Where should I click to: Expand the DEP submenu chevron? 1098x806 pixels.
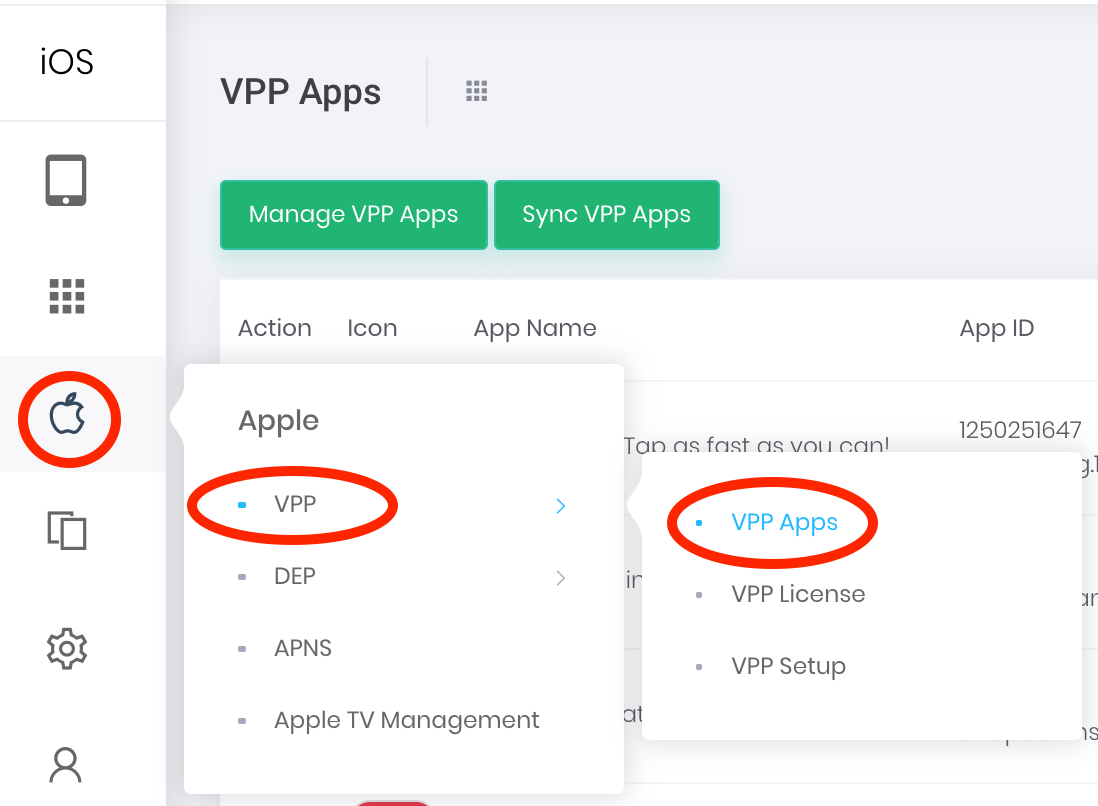pos(560,578)
